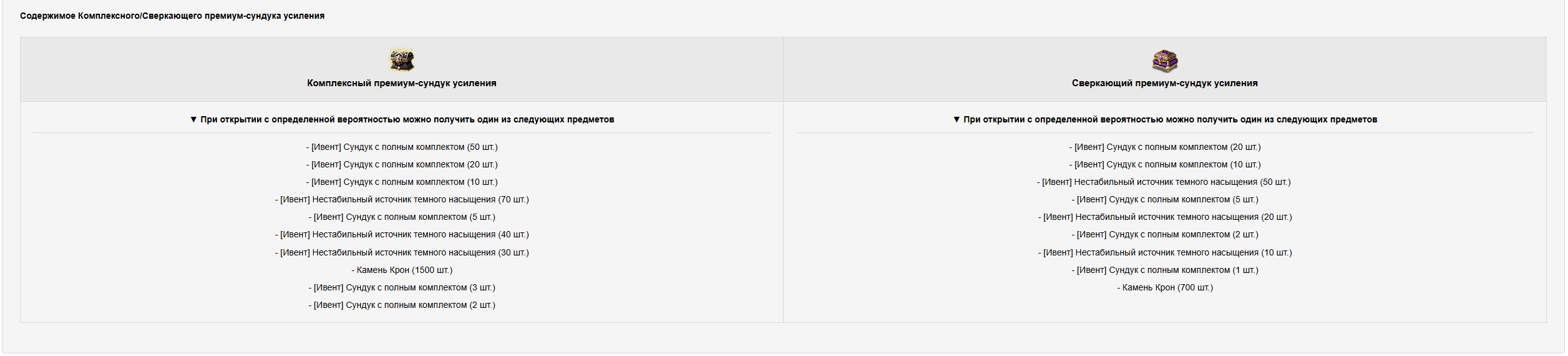Select right Нестабильный источник (20 шт.) entry
Screen dimensions: 1568x356
tap(1165, 217)
